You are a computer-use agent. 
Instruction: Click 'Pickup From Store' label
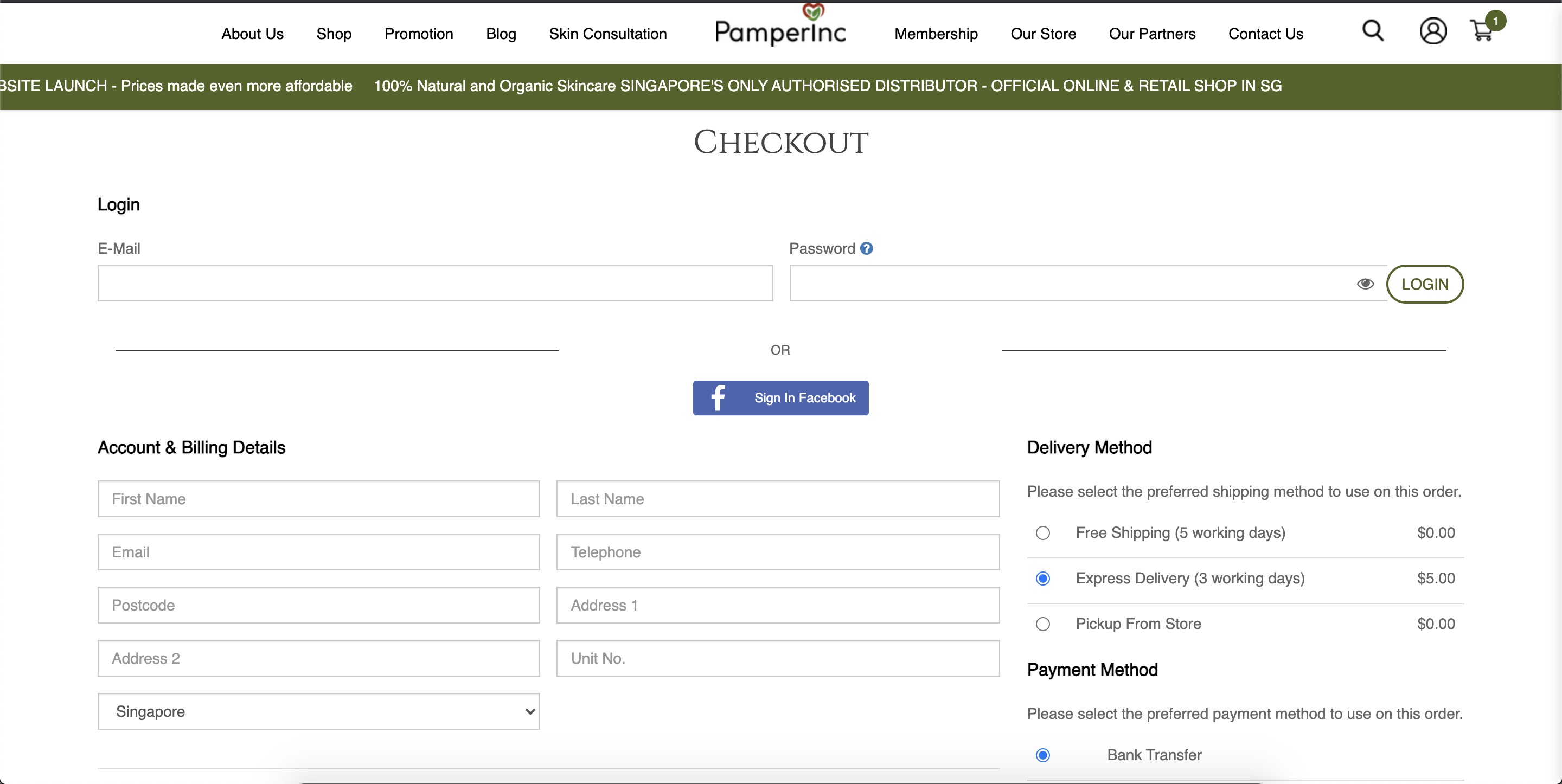(1138, 624)
